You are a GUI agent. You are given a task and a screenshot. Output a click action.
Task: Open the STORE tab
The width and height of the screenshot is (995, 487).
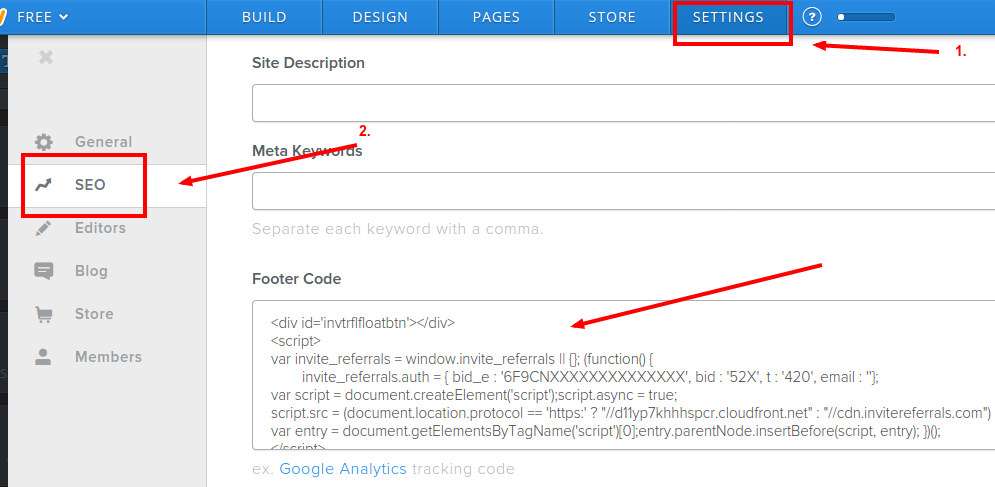[612, 17]
